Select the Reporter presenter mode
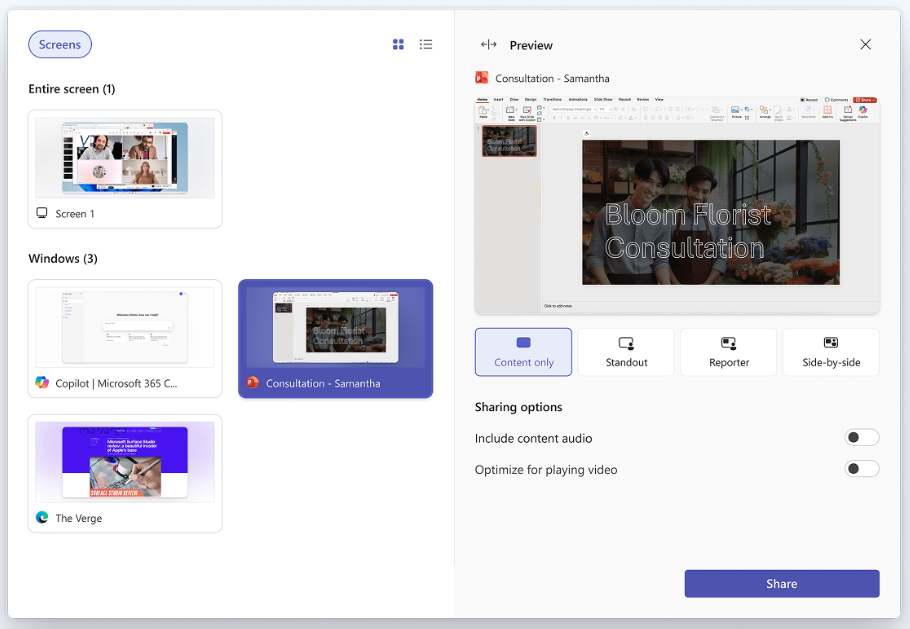The width and height of the screenshot is (910, 629). coord(729,352)
